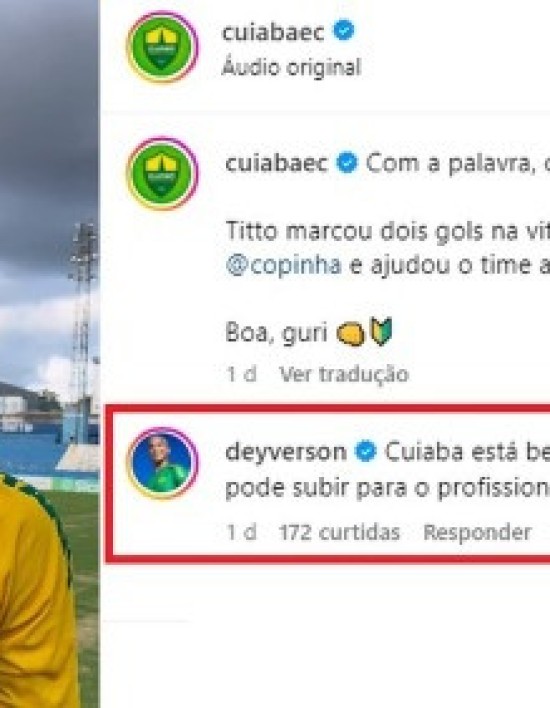Click the post photo of the stadium
550x708 pixels.
click(x=49, y=354)
